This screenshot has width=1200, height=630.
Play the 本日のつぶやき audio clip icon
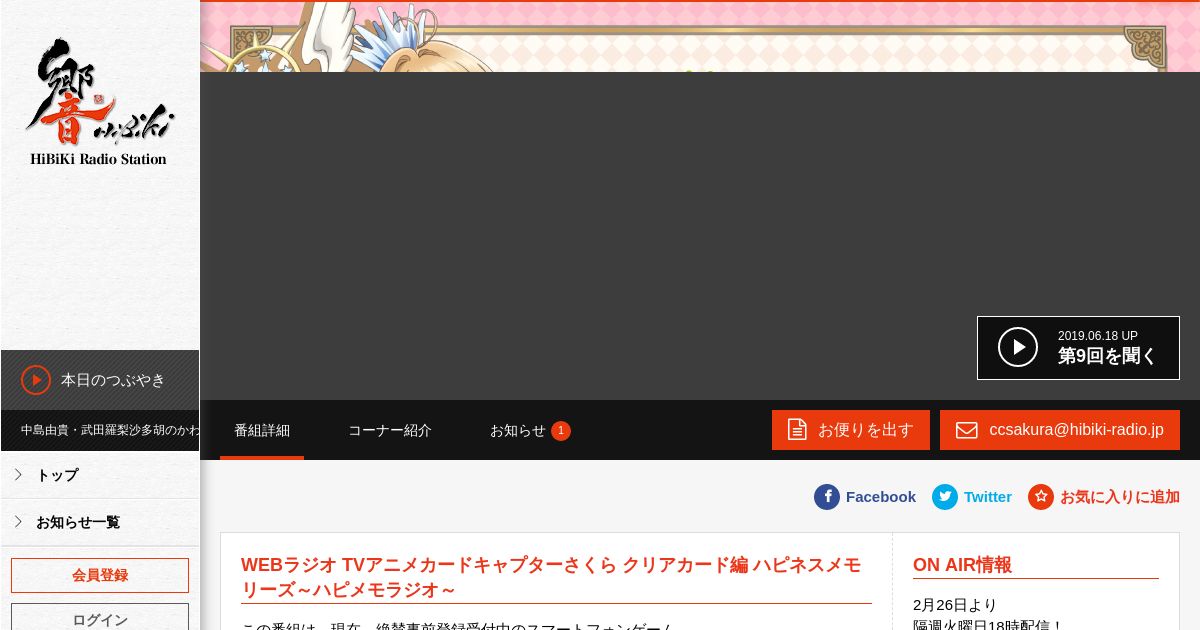pos(36,380)
